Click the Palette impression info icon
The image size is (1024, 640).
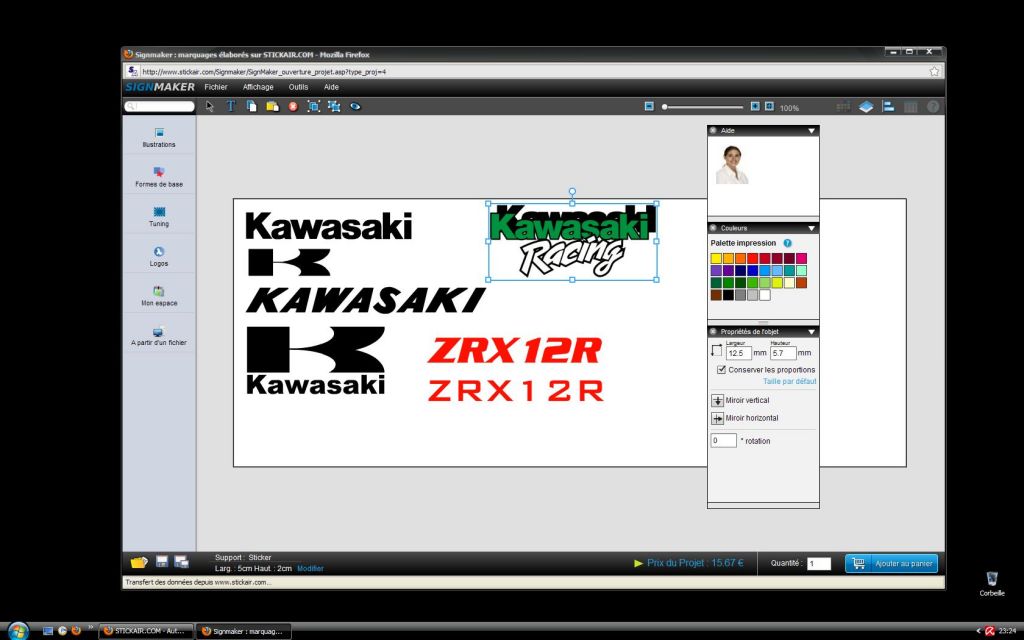point(788,243)
